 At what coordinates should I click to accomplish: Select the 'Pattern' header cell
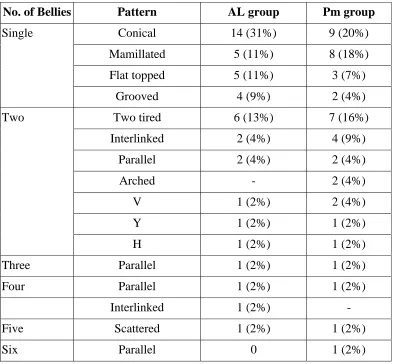pyautogui.click(x=137, y=12)
